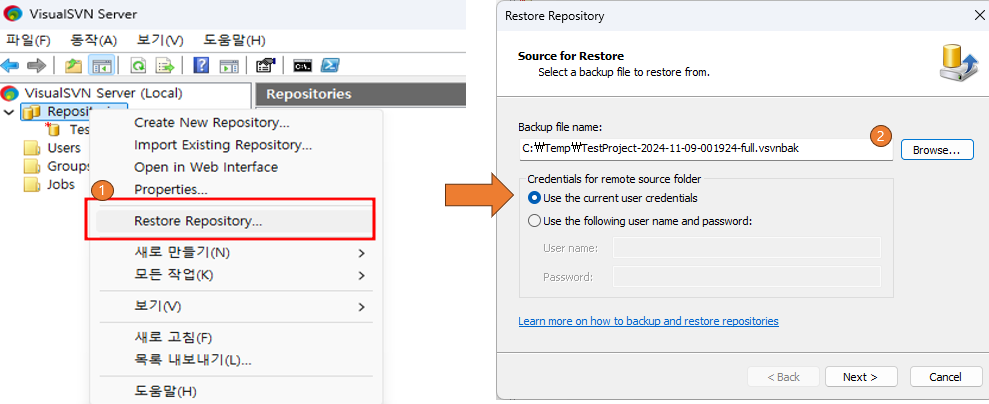Toggle the Show/Hide Console Tree icon
The height and width of the screenshot is (404, 989).
click(x=100, y=65)
